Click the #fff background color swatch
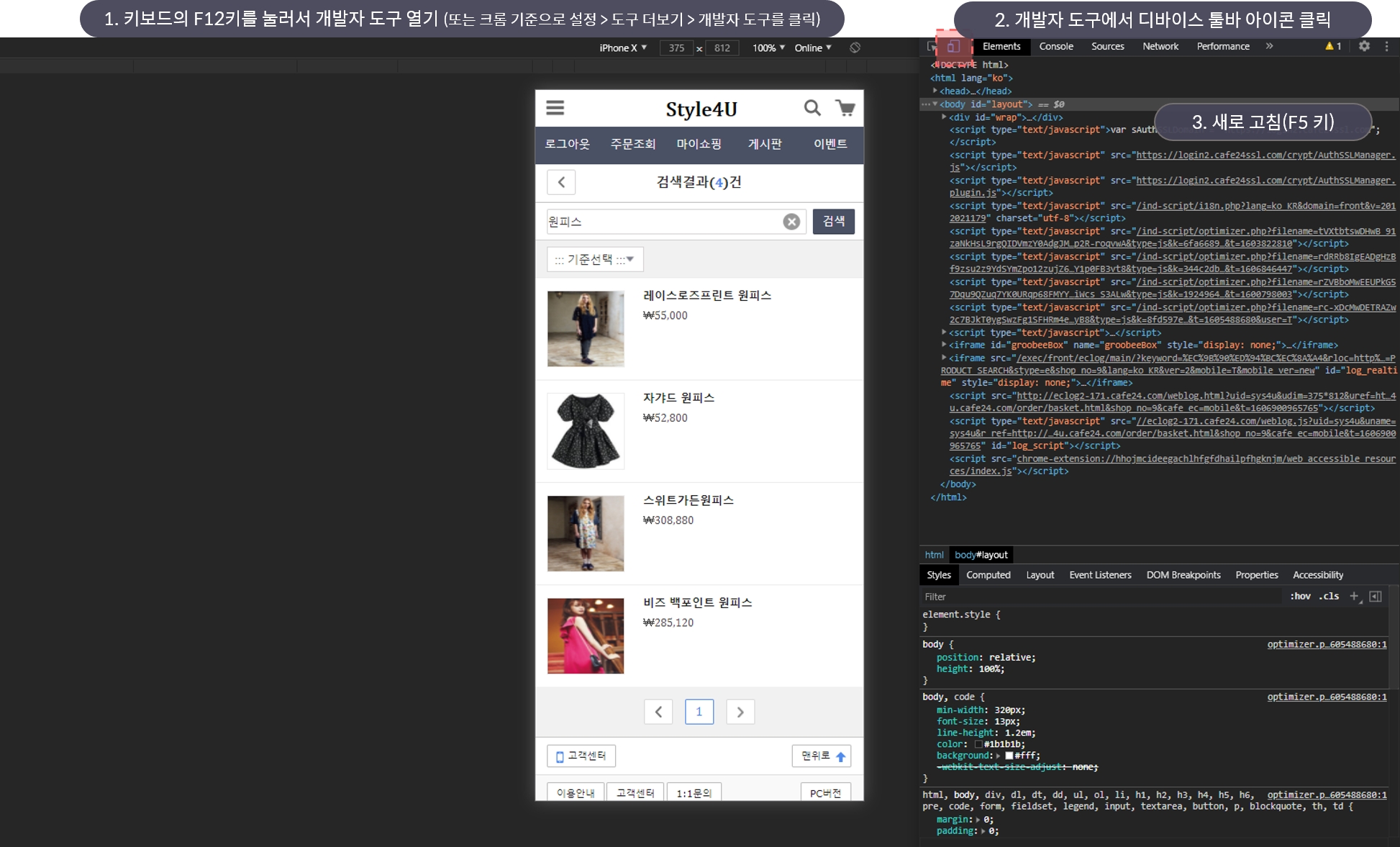Viewport: 1400px width, 847px height. pos(1009,756)
